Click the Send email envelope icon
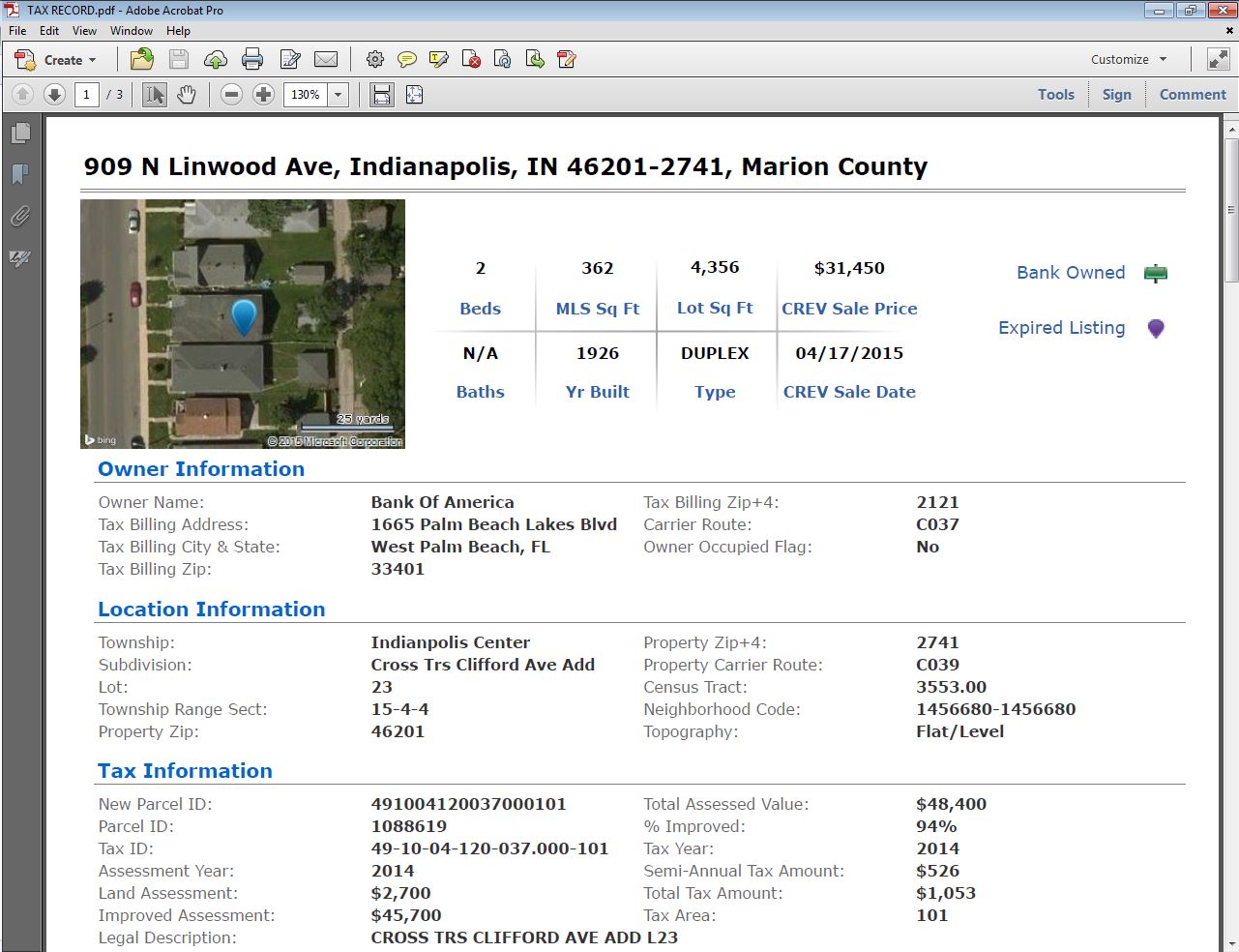This screenshot has width=1239, height=952. 327,60
